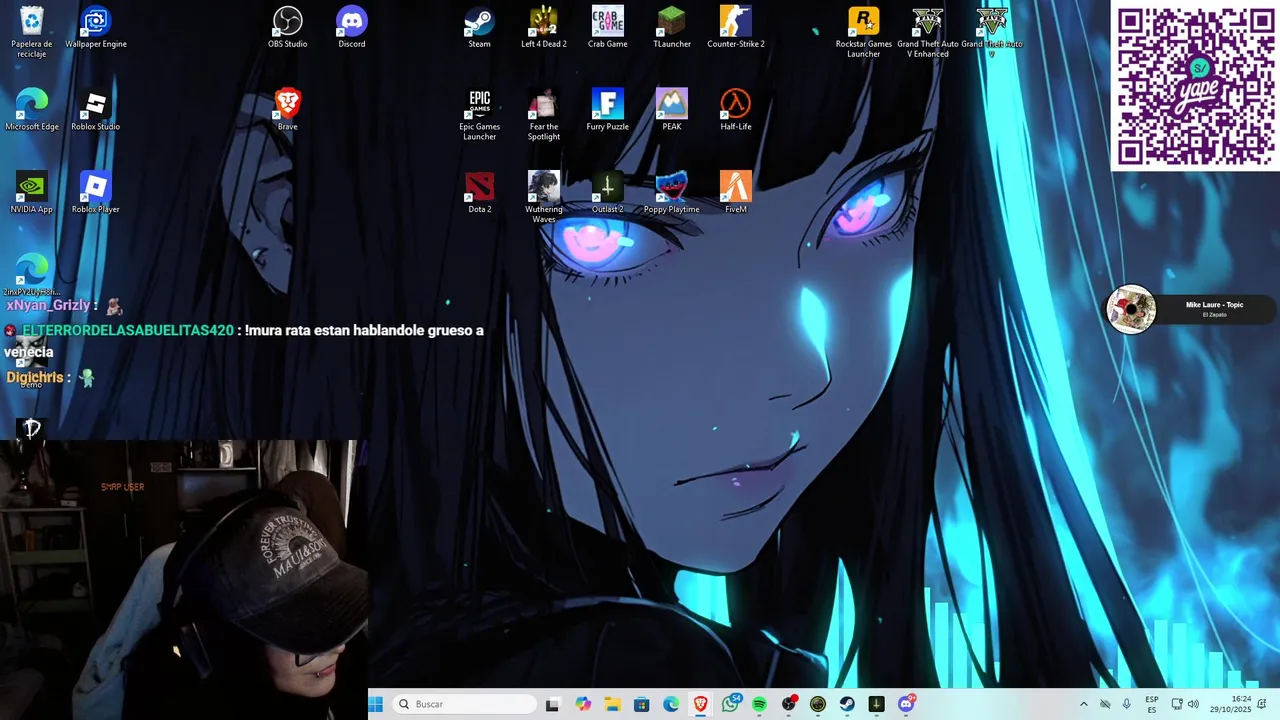Image resolution: width=1280 pixels, height=720 pixels.
Task: Click the "Mike Laure - Topic" track title
Action: pos(1214,305)
